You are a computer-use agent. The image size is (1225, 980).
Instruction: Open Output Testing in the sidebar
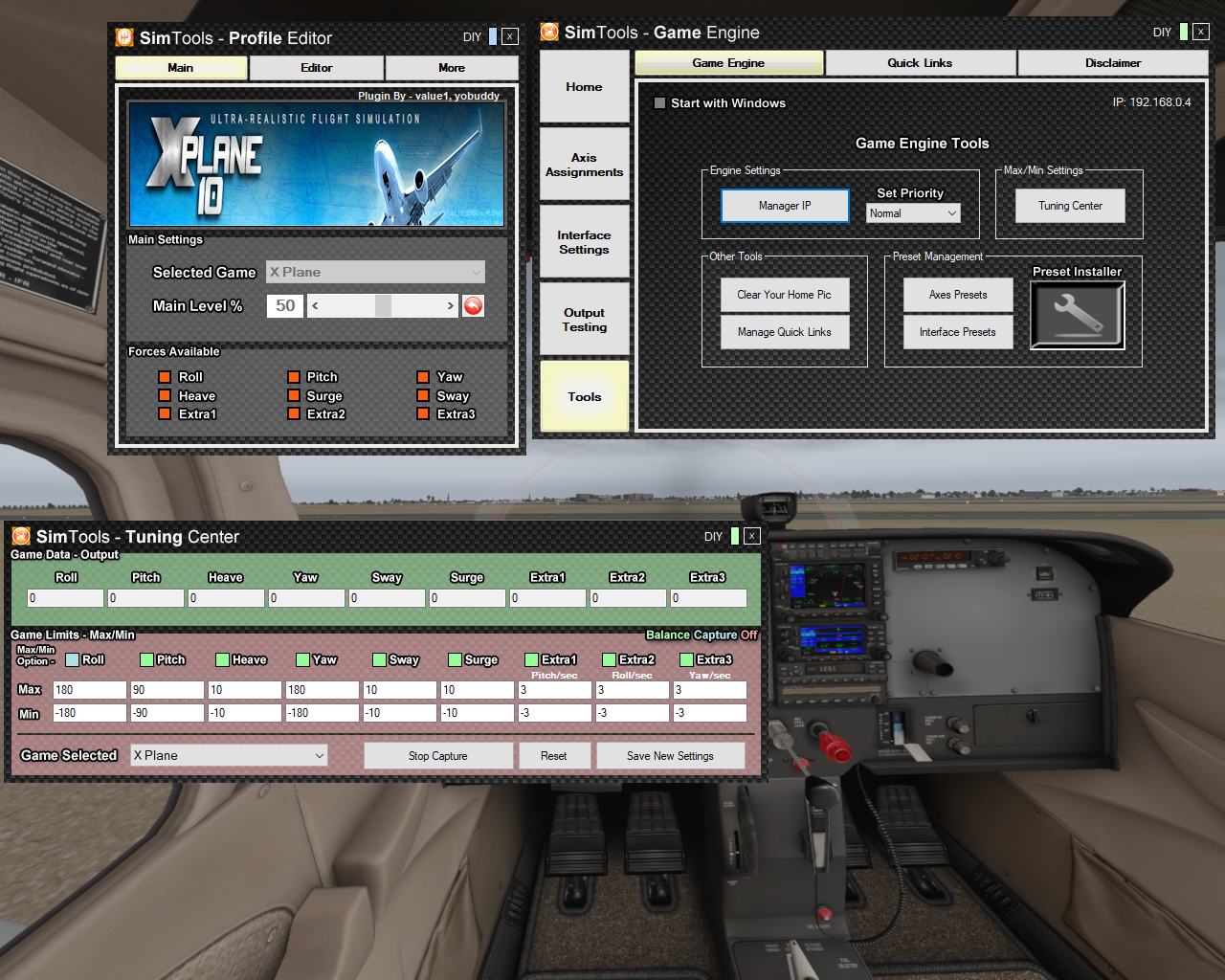pyautogui.click(x=584, y=320)
